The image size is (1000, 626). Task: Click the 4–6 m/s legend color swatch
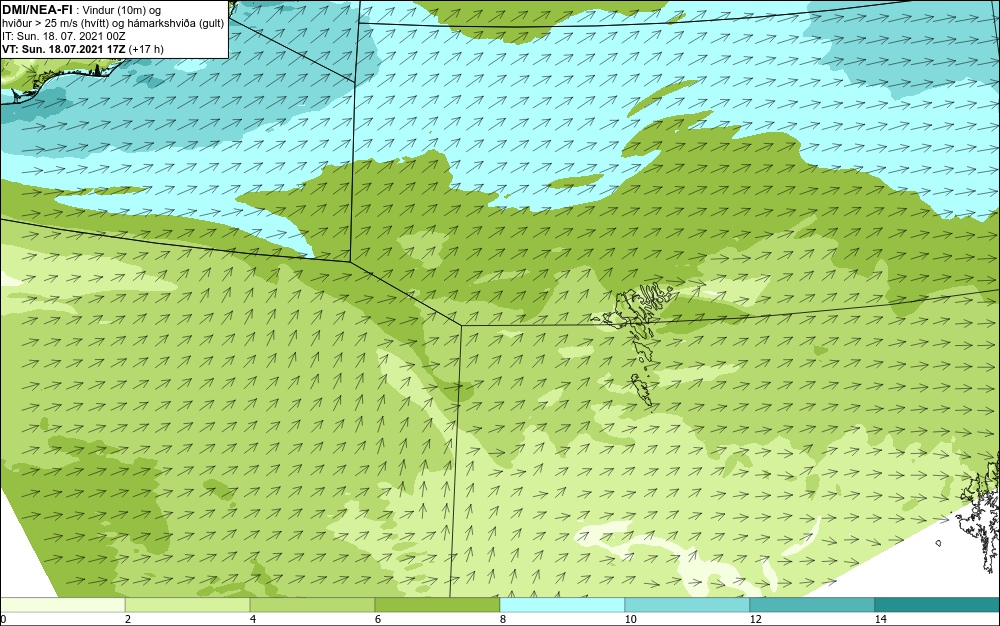[x=312, y=604]
